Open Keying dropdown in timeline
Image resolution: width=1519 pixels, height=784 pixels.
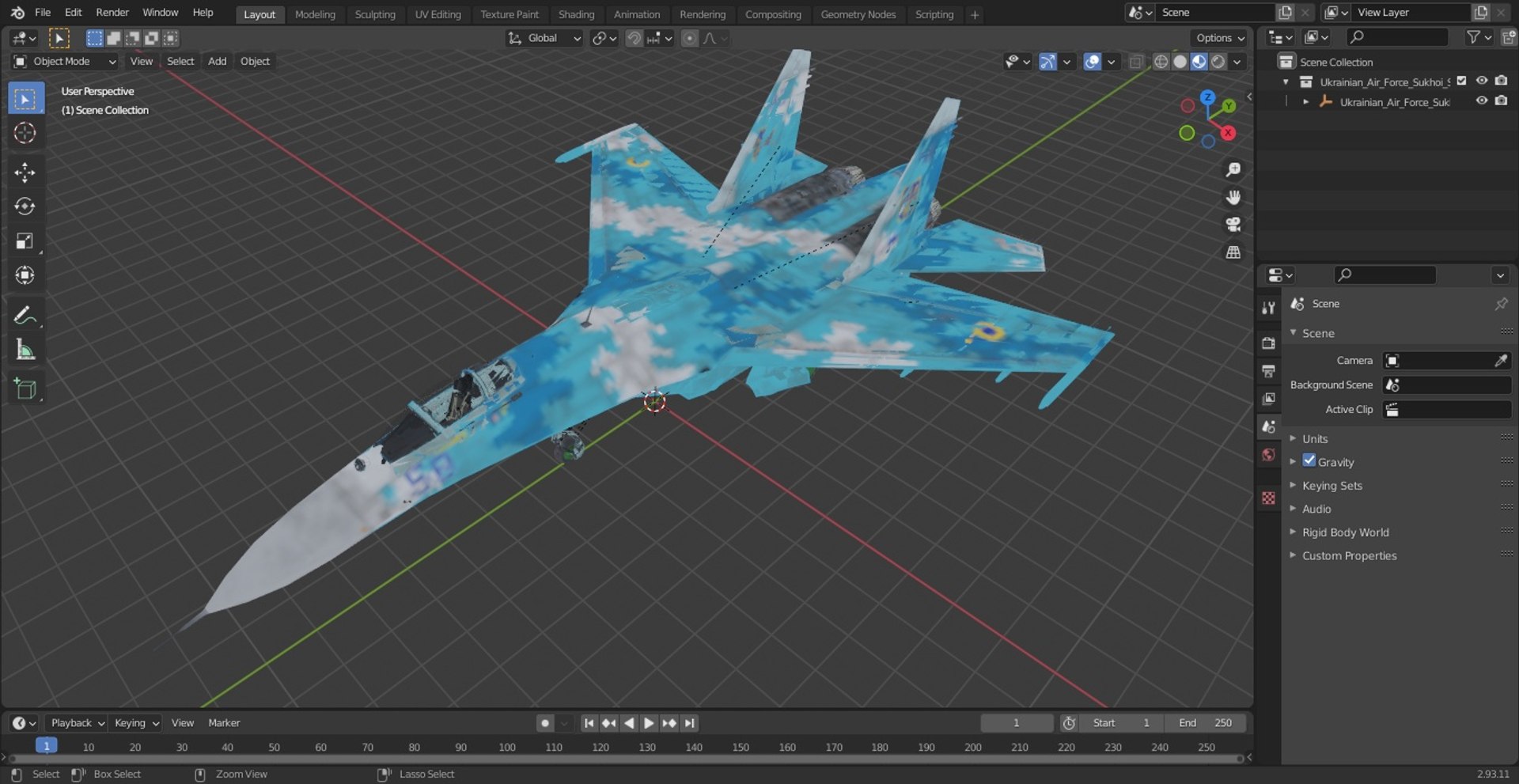136,723
